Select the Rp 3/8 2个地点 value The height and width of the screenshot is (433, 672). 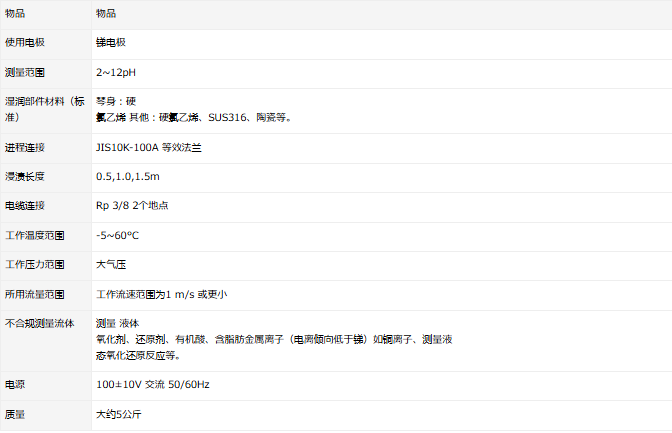pos(132,206)
